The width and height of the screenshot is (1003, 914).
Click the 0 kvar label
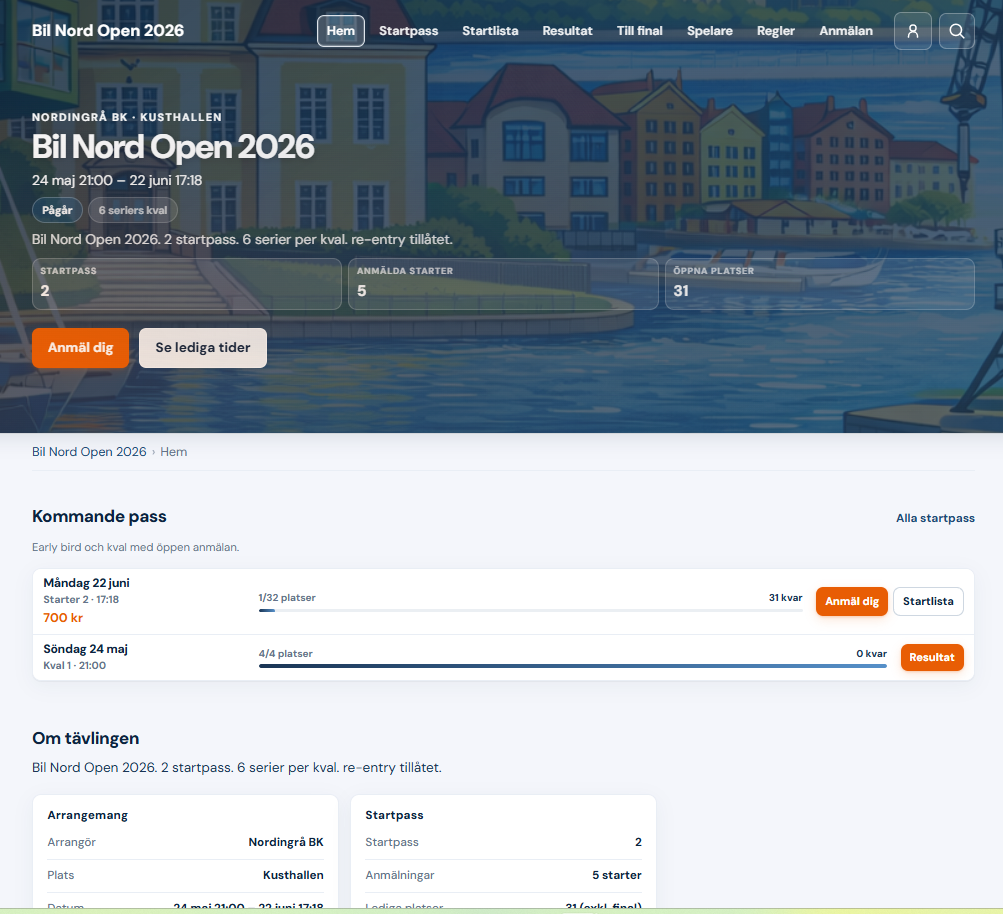click(x=871, y=654)
